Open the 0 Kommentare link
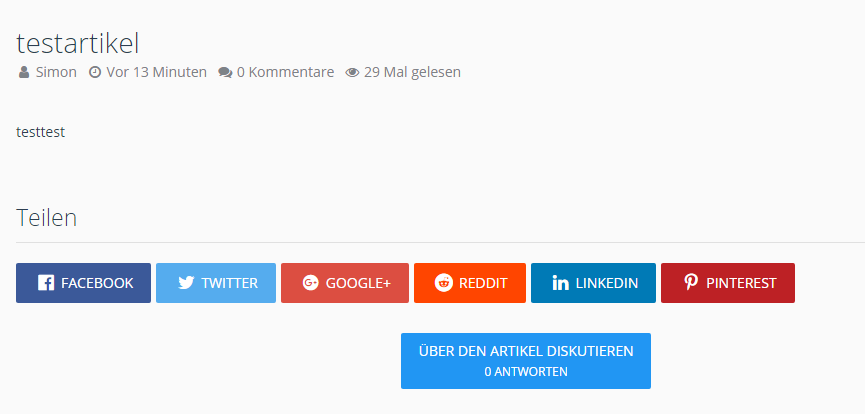The width and height of the screenshot is (865, 414). point(285,72)
